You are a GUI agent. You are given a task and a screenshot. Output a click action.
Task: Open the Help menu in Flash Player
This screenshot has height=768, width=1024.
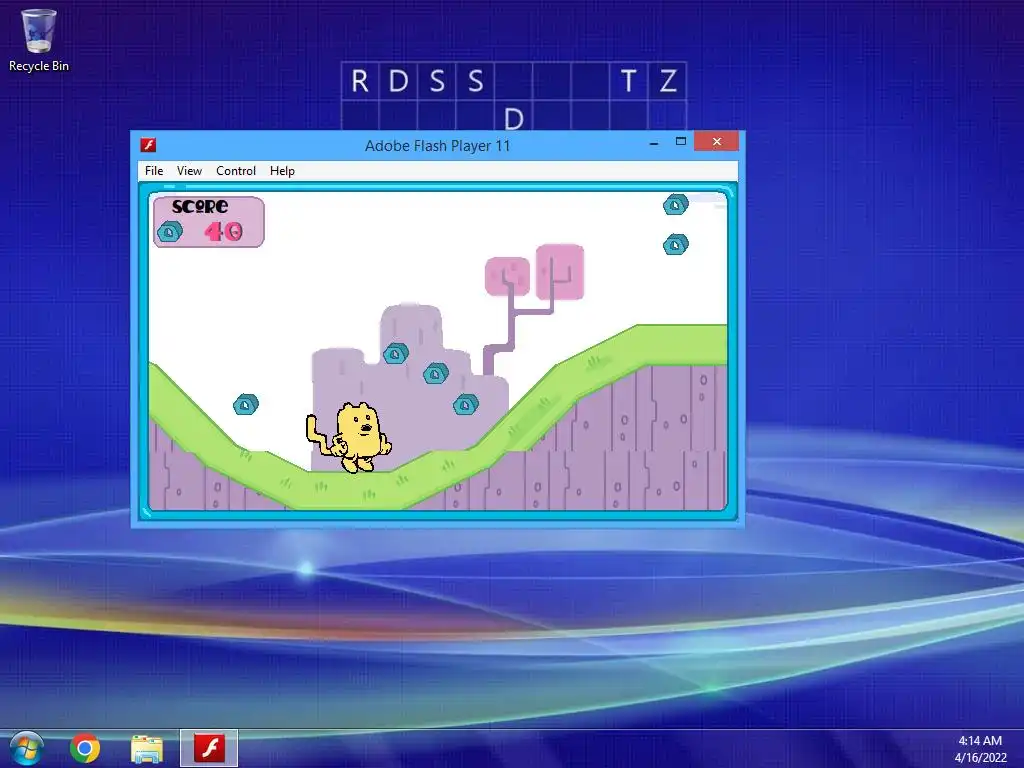pyautogui.click(x=282, y=170)
